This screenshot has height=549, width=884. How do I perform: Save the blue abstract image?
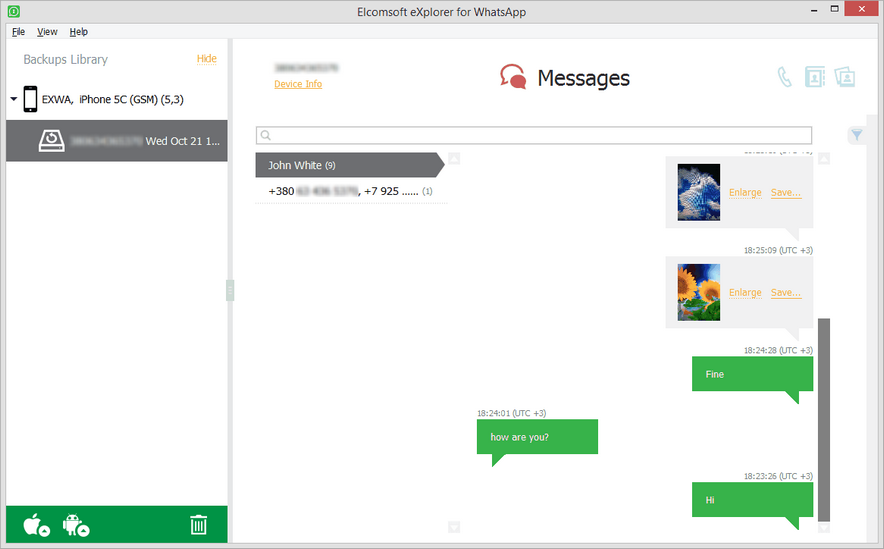click(x=786, y=192)
